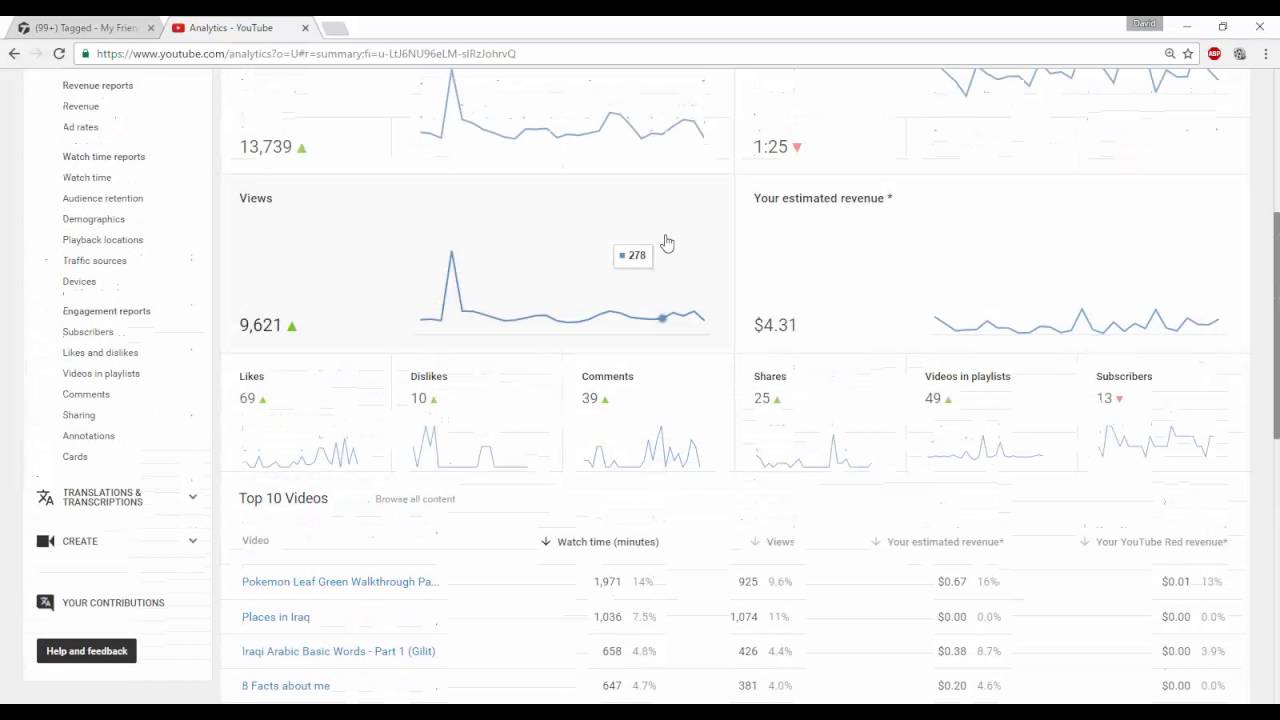
Task: Open the Subscribers report in sidebar
Action: pos(88,332)
